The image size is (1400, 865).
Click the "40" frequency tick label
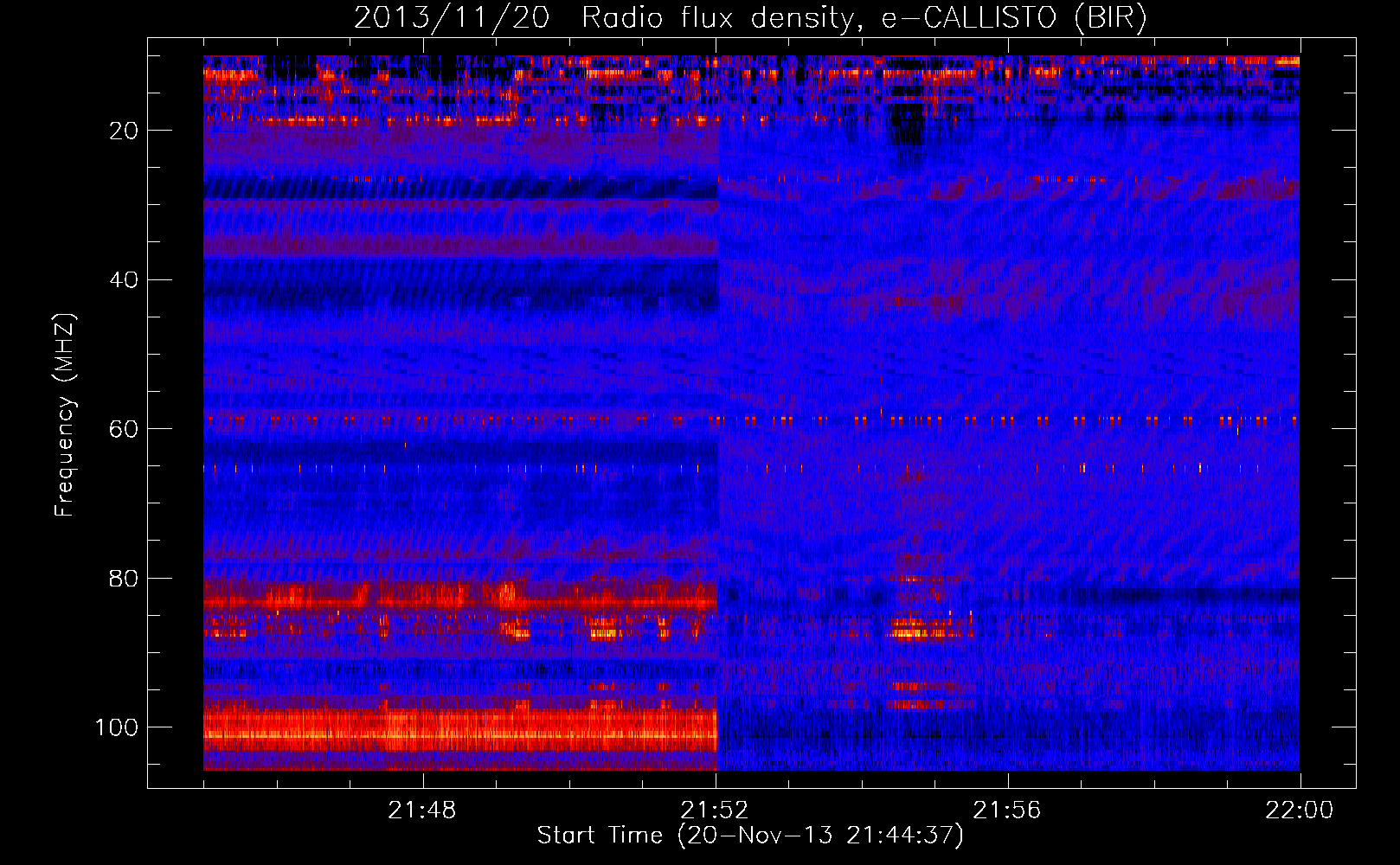pyautogui.click(x=124, y=280)
